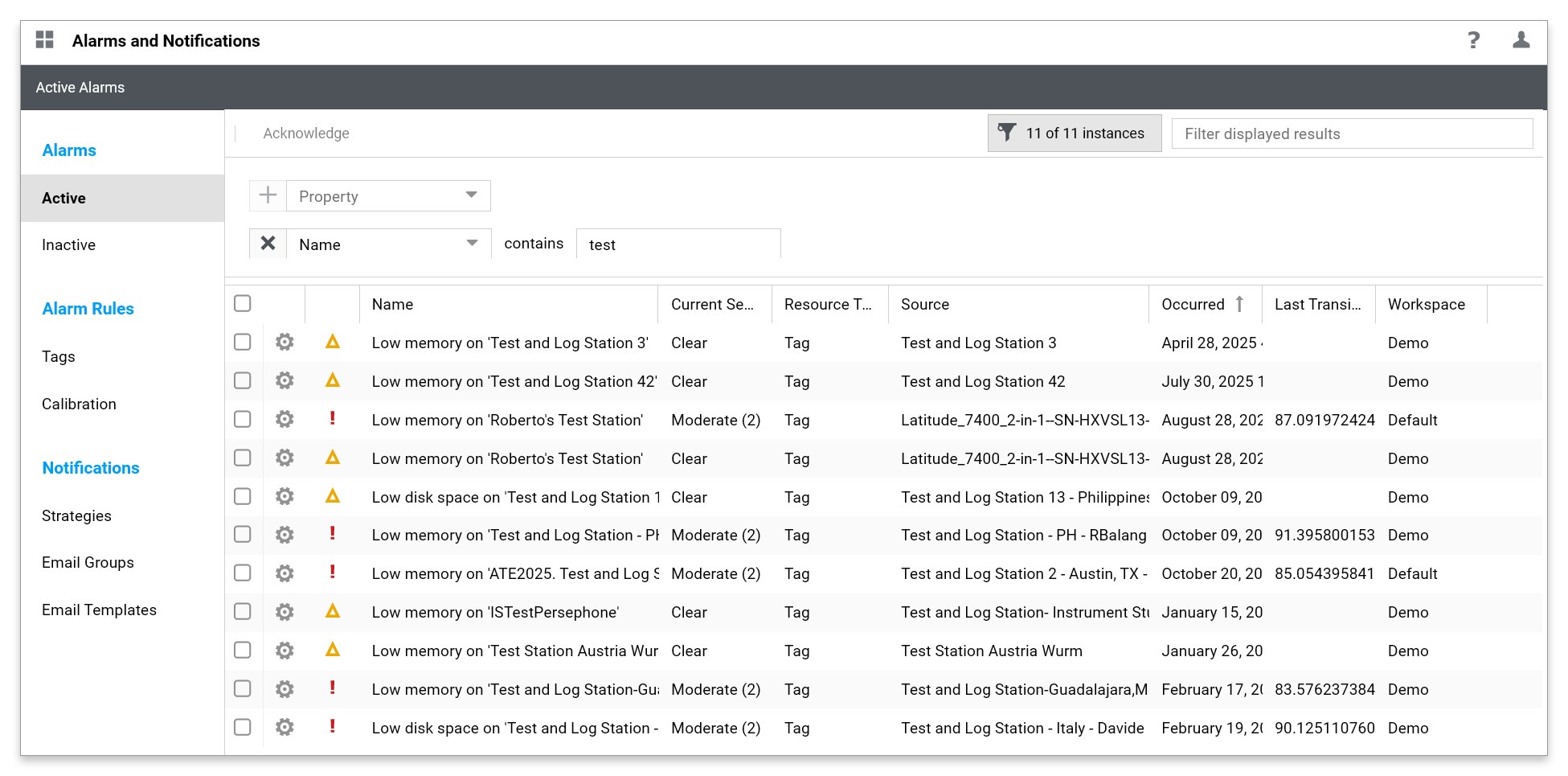Viewport: 1568px width, 776px height.
Task: Open gear menu for Roberto's Test Station Moderate alarm
Action: [285, 420]
